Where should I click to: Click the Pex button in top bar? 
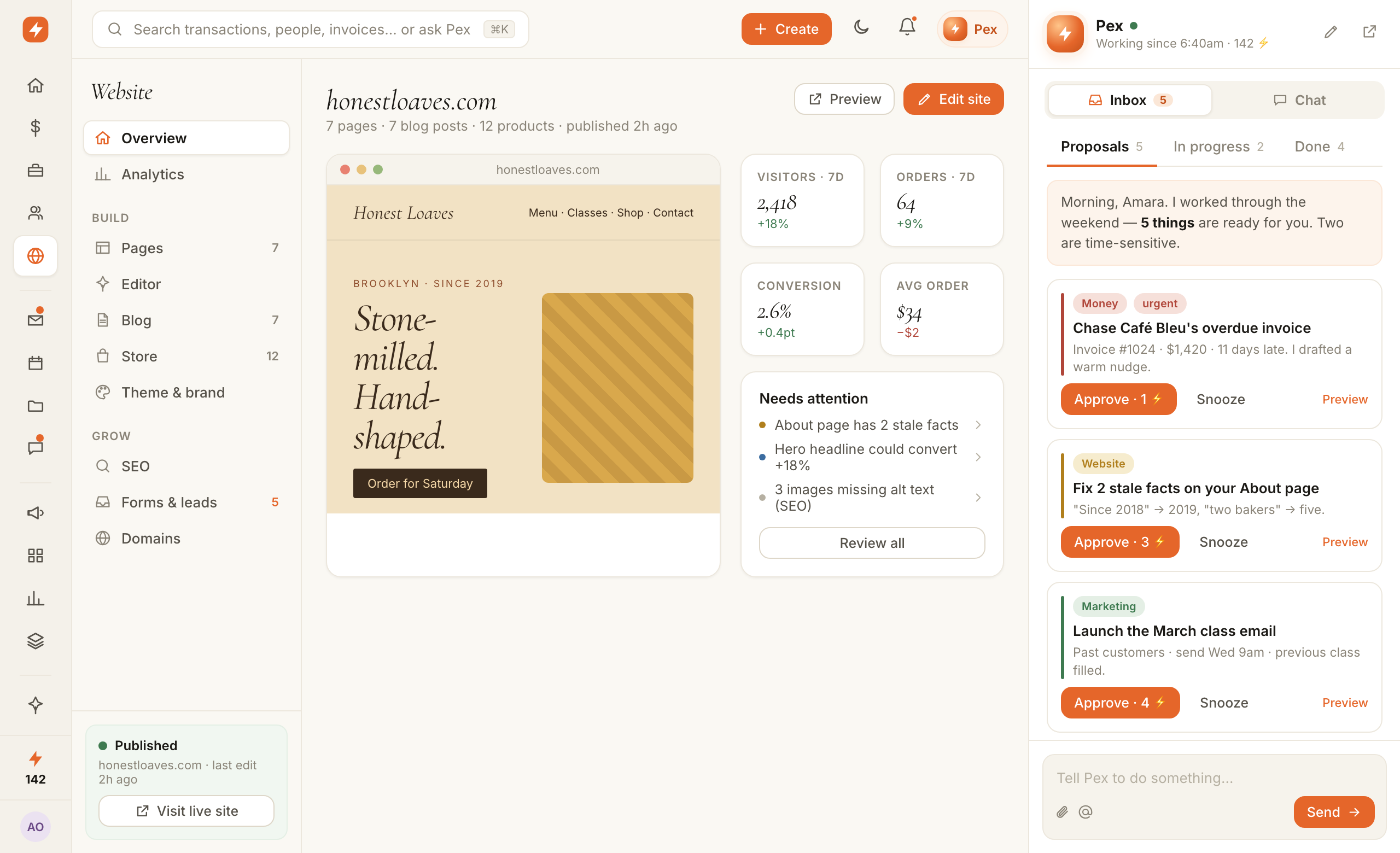972,29
